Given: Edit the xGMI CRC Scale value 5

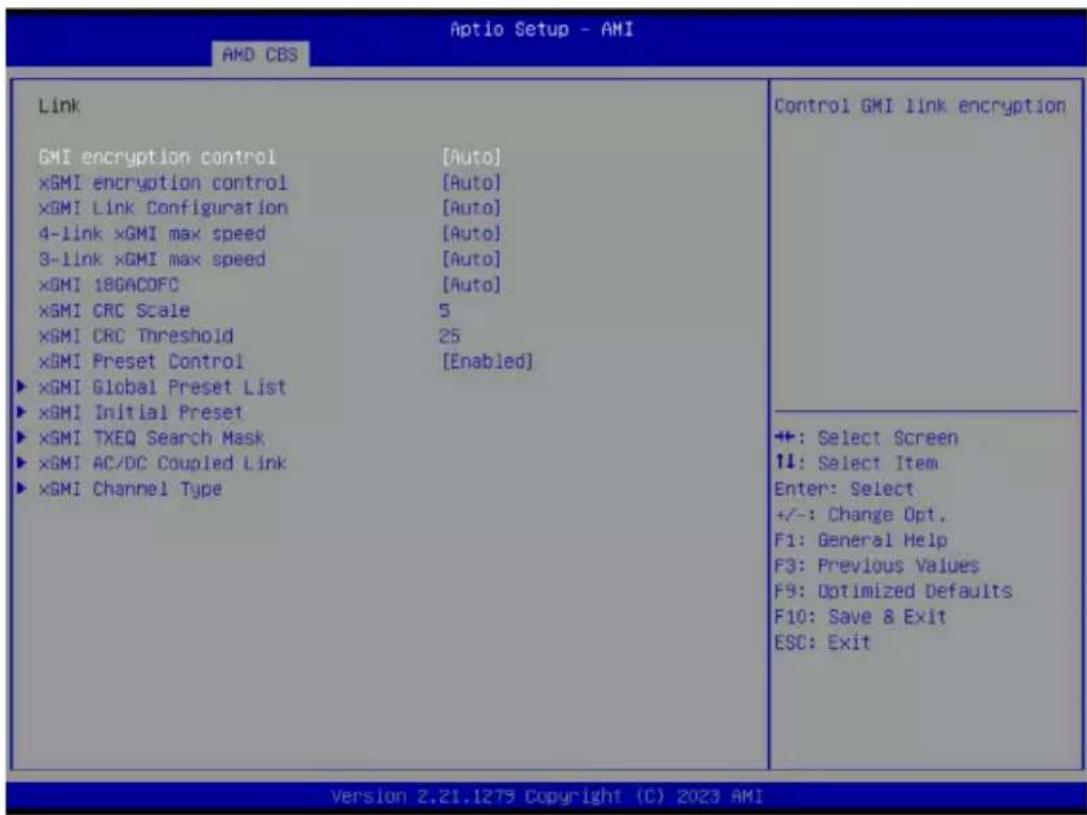Looking at the screenshot, I should [x=444, y=310].
